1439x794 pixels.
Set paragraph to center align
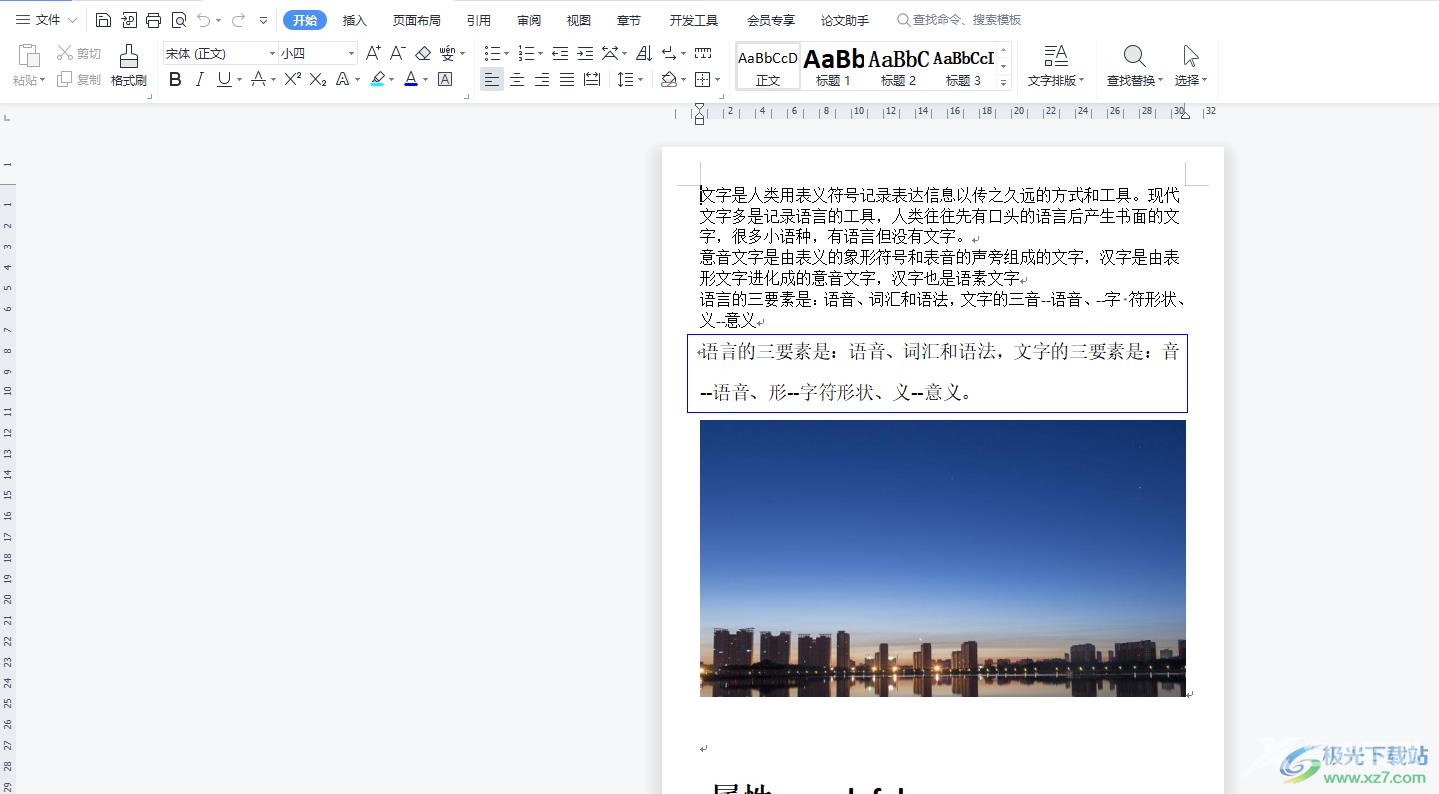[x=517, y=79]
